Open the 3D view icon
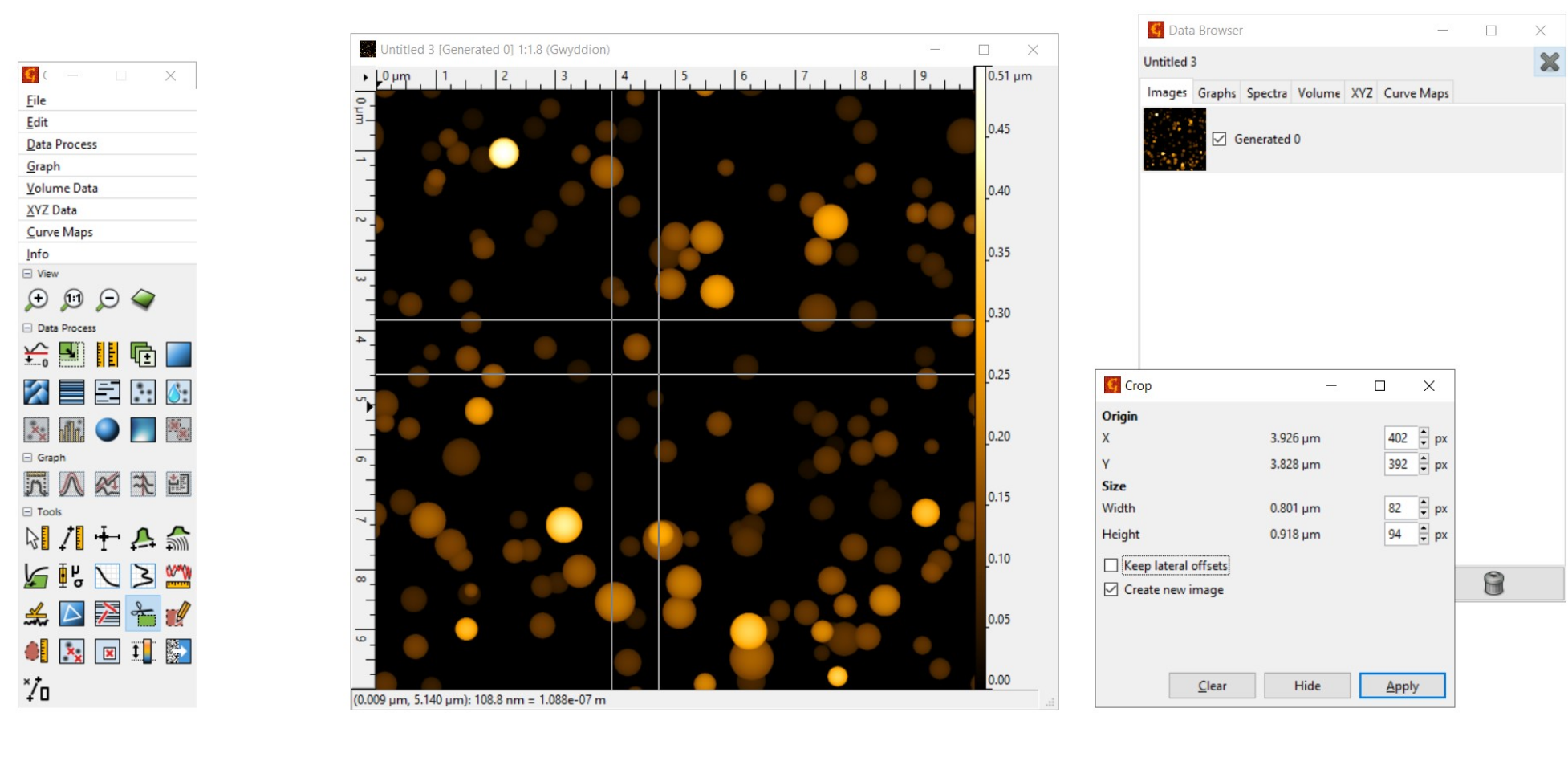The image size is (1568, 761). tap(143, 299)
